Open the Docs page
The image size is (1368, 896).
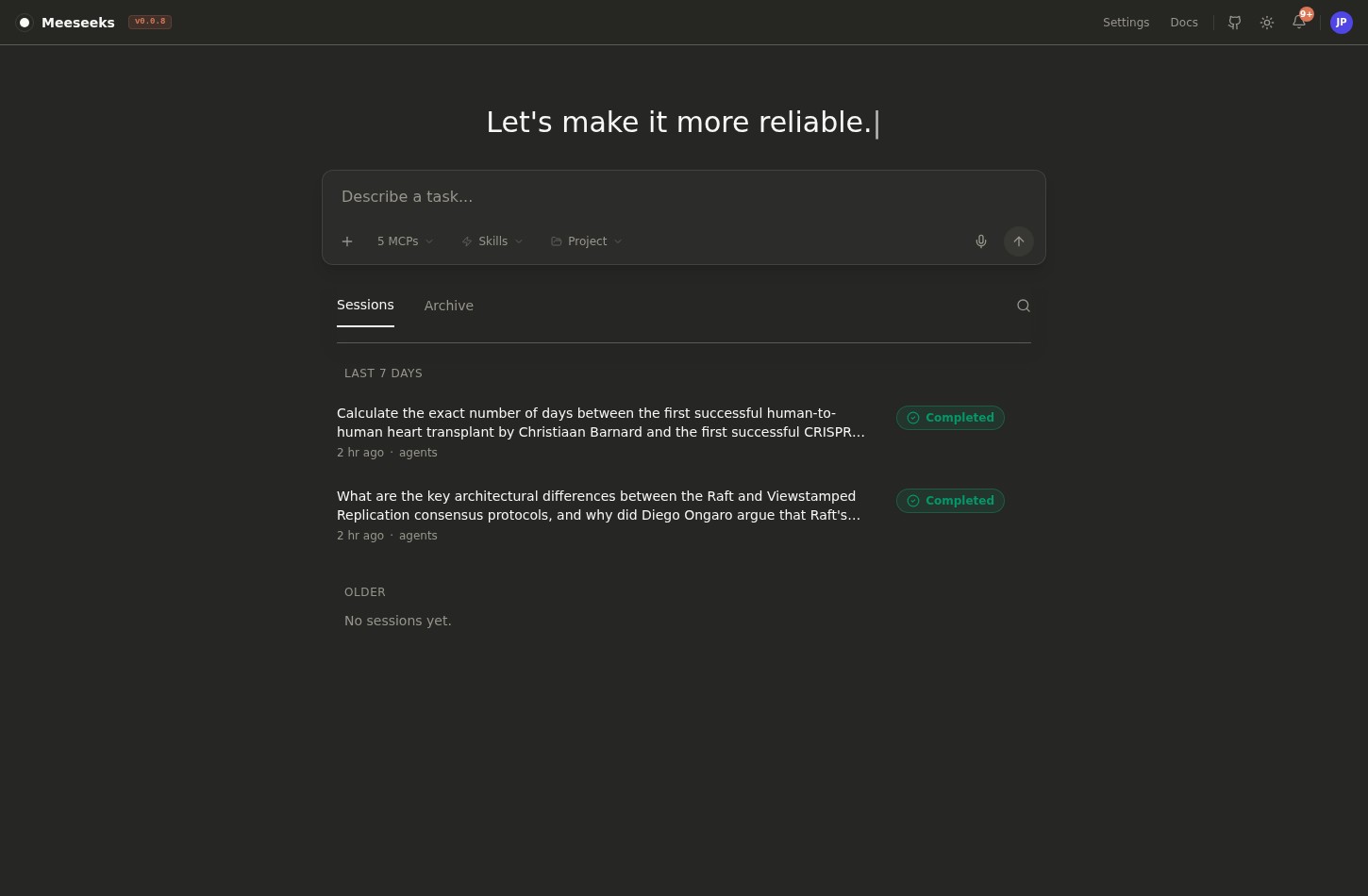click(x=1184, y=23)
